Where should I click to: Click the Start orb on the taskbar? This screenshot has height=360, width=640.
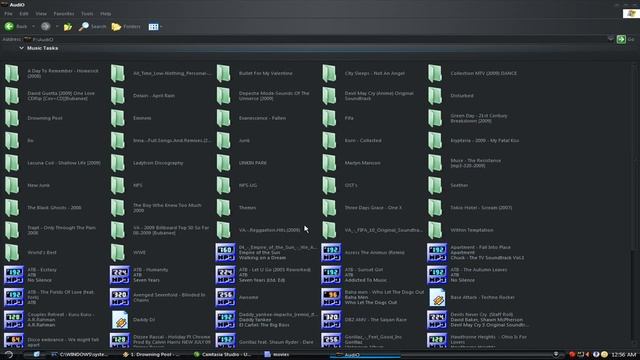click(8, 355)
